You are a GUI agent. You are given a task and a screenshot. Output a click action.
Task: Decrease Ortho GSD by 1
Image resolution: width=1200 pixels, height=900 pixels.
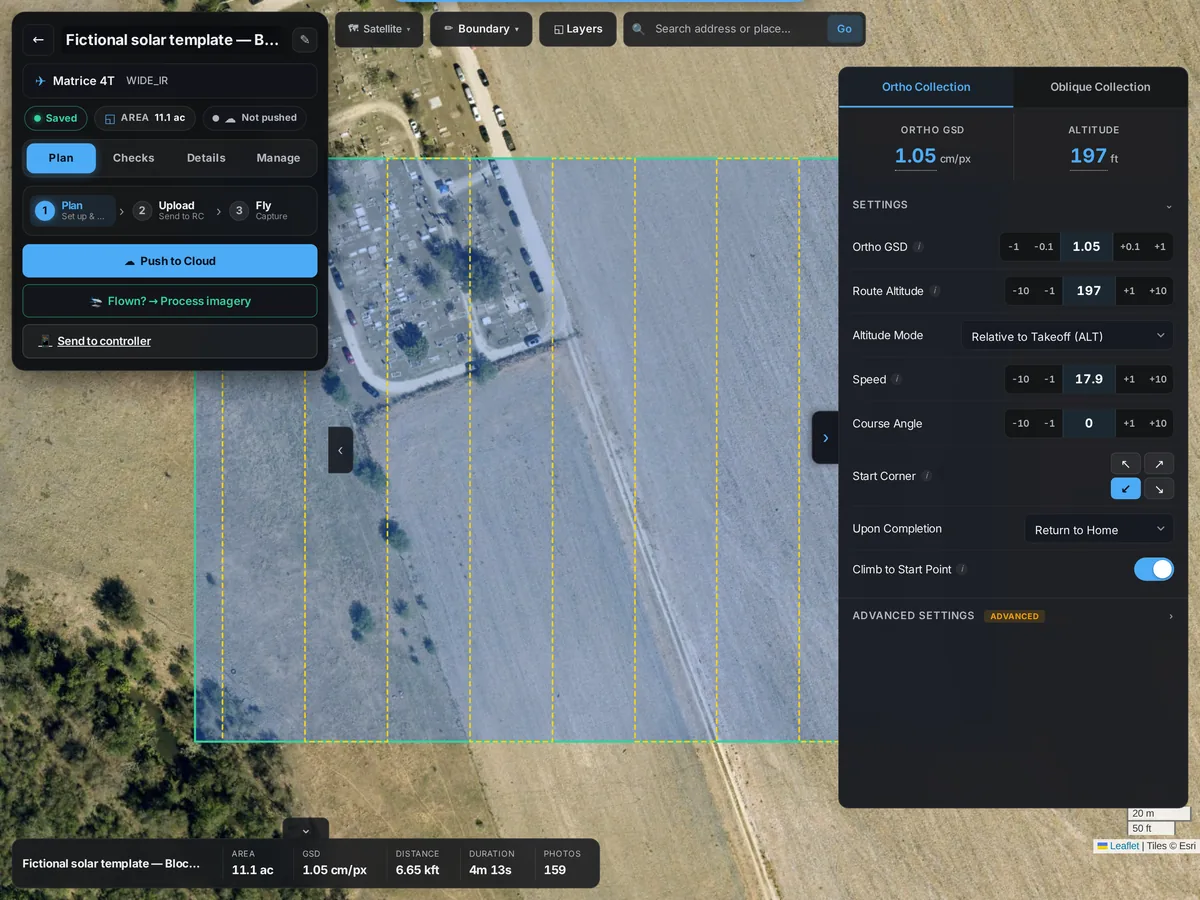pyautogui.click(x=1014, y=247)
